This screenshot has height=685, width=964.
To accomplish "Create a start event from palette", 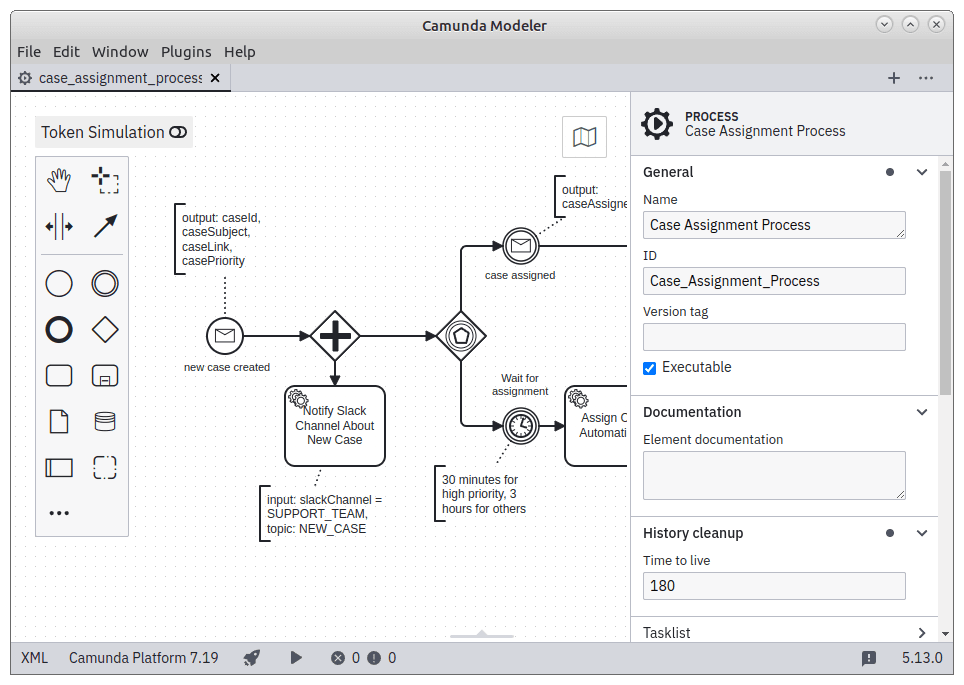I will tap(59, 283).
